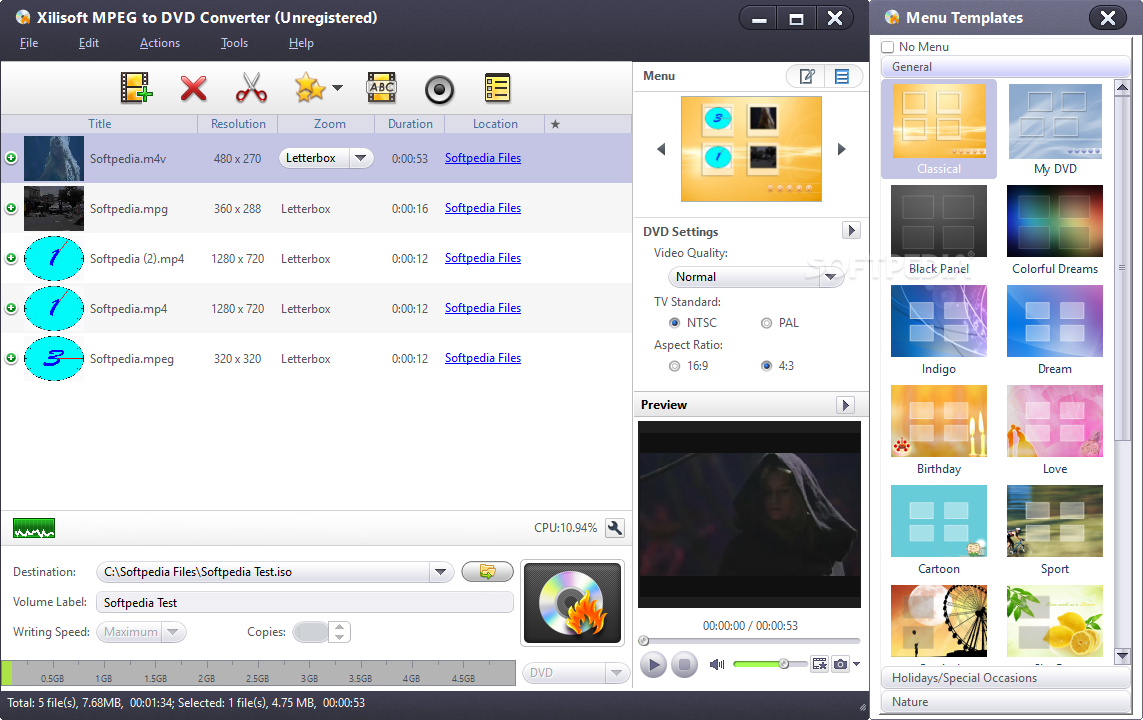Open the effects star dropdown arrow
Image resolution: width=1143 pixels, height=720 pixels.
coord(338,87)
